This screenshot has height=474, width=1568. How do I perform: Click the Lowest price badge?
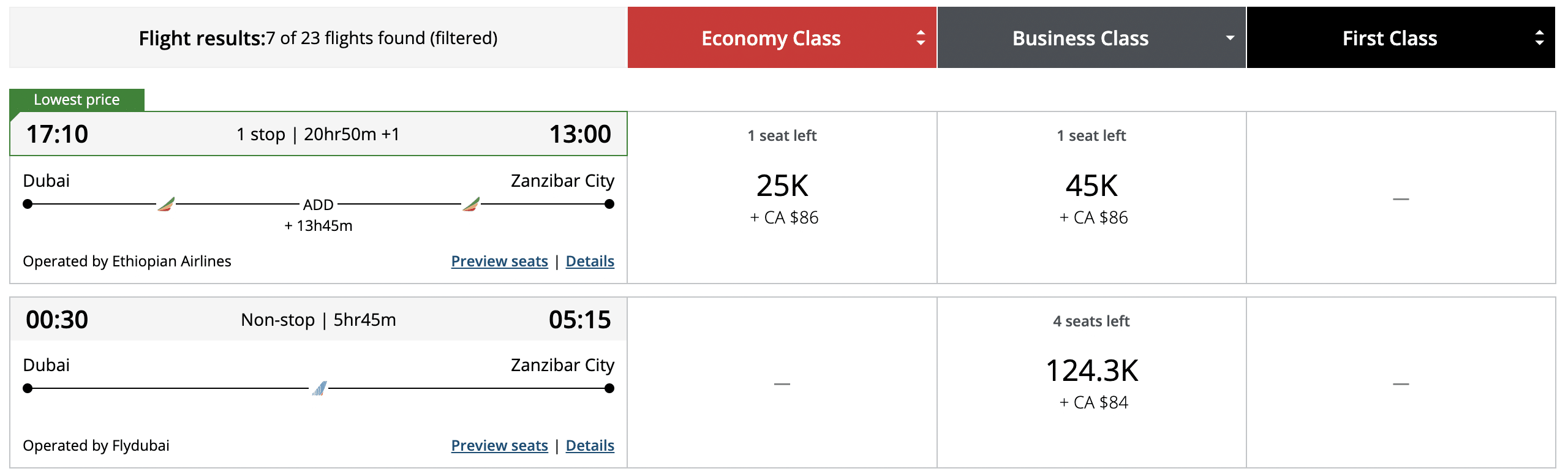(77, 100)
